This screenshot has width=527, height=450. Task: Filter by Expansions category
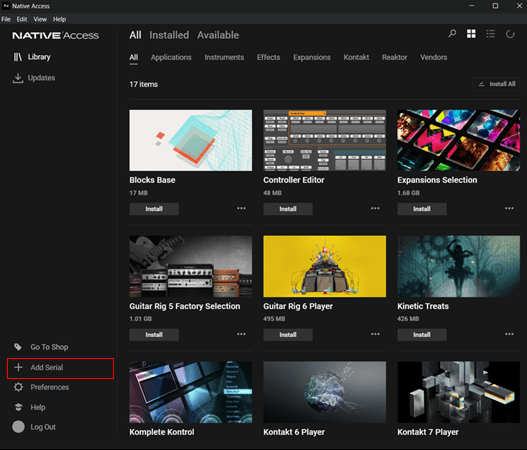pos(312,57)
